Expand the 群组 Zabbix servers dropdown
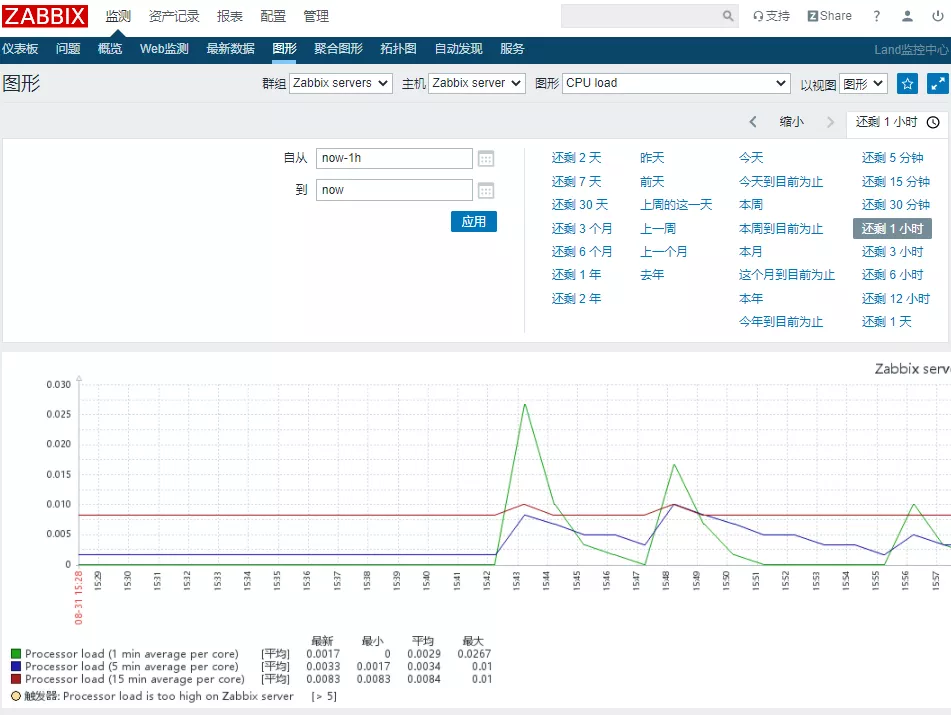 (341, 84)
